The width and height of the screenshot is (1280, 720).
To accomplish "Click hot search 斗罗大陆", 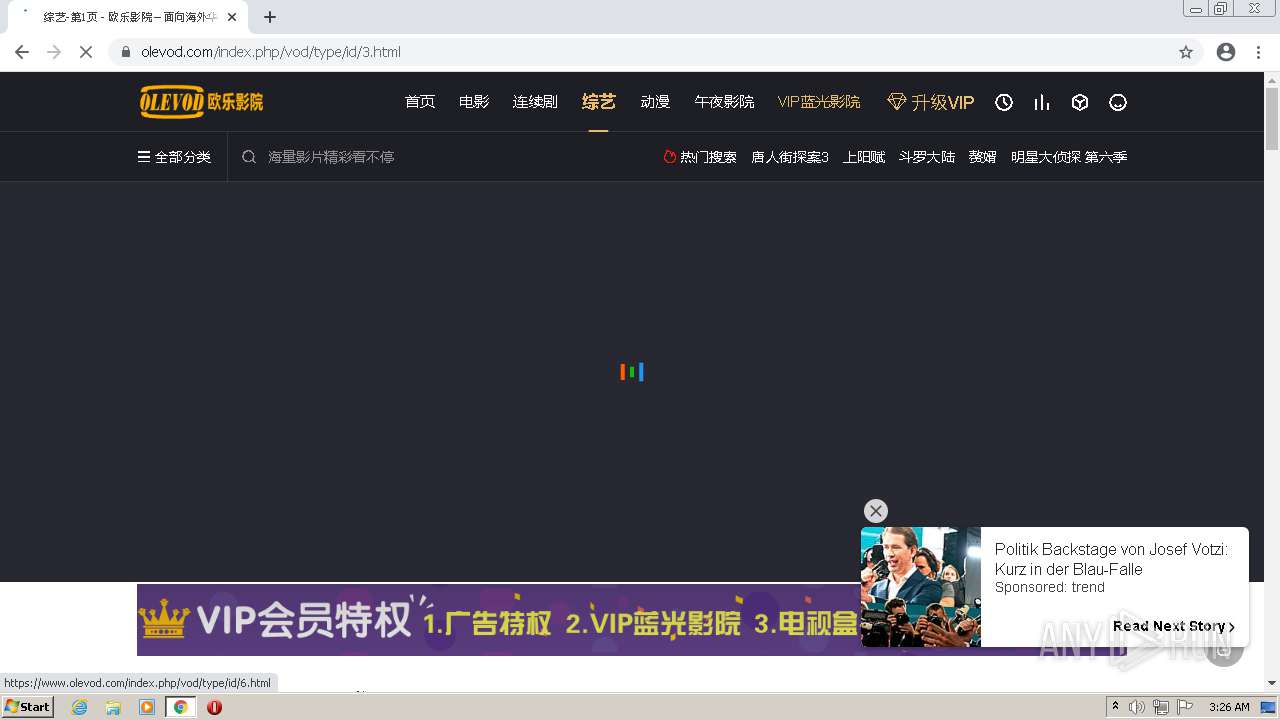I will pos(927,157).
